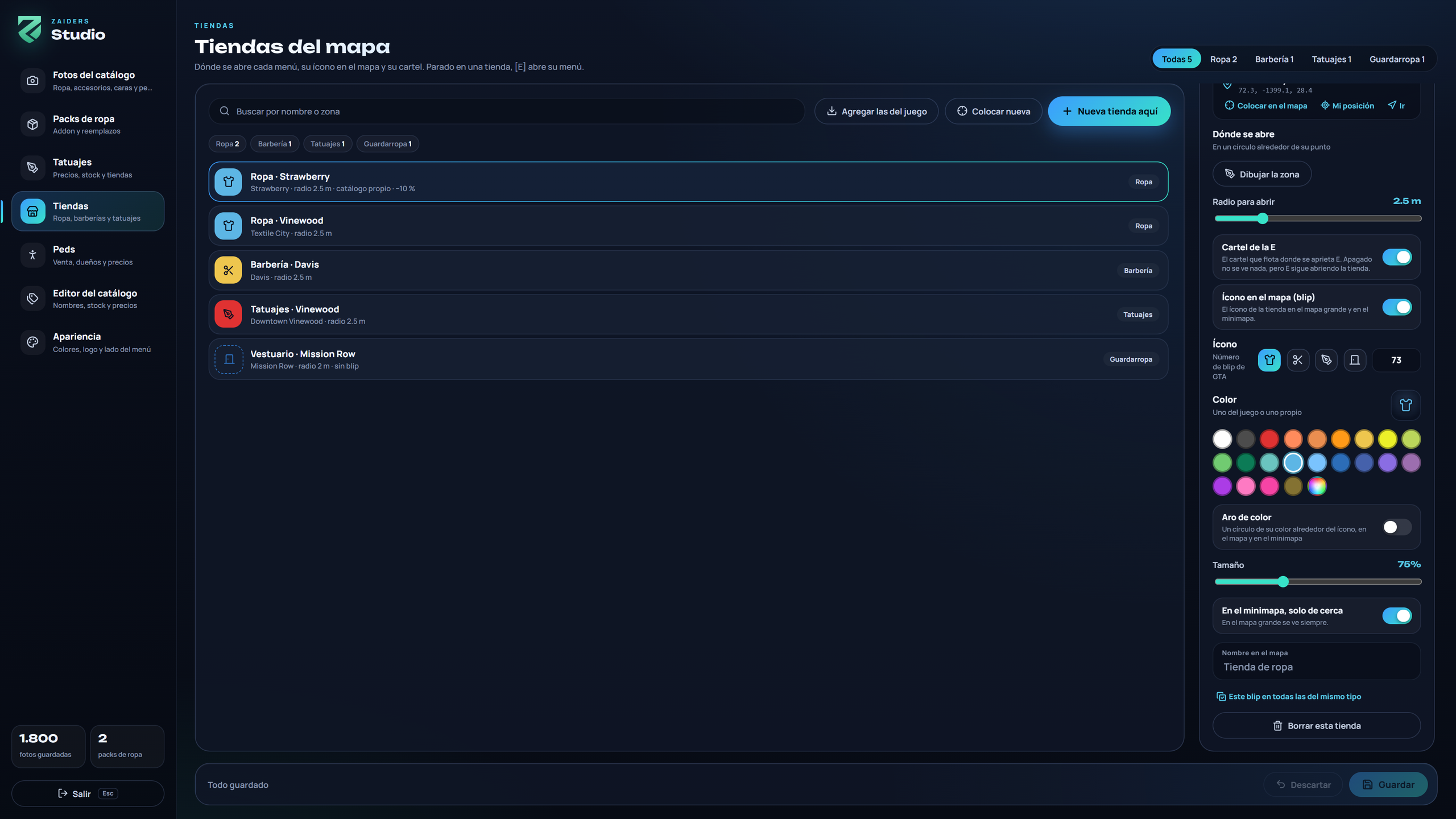Click Mi posición link
Screen dimensions: 1456x819
pos(1347,106)
